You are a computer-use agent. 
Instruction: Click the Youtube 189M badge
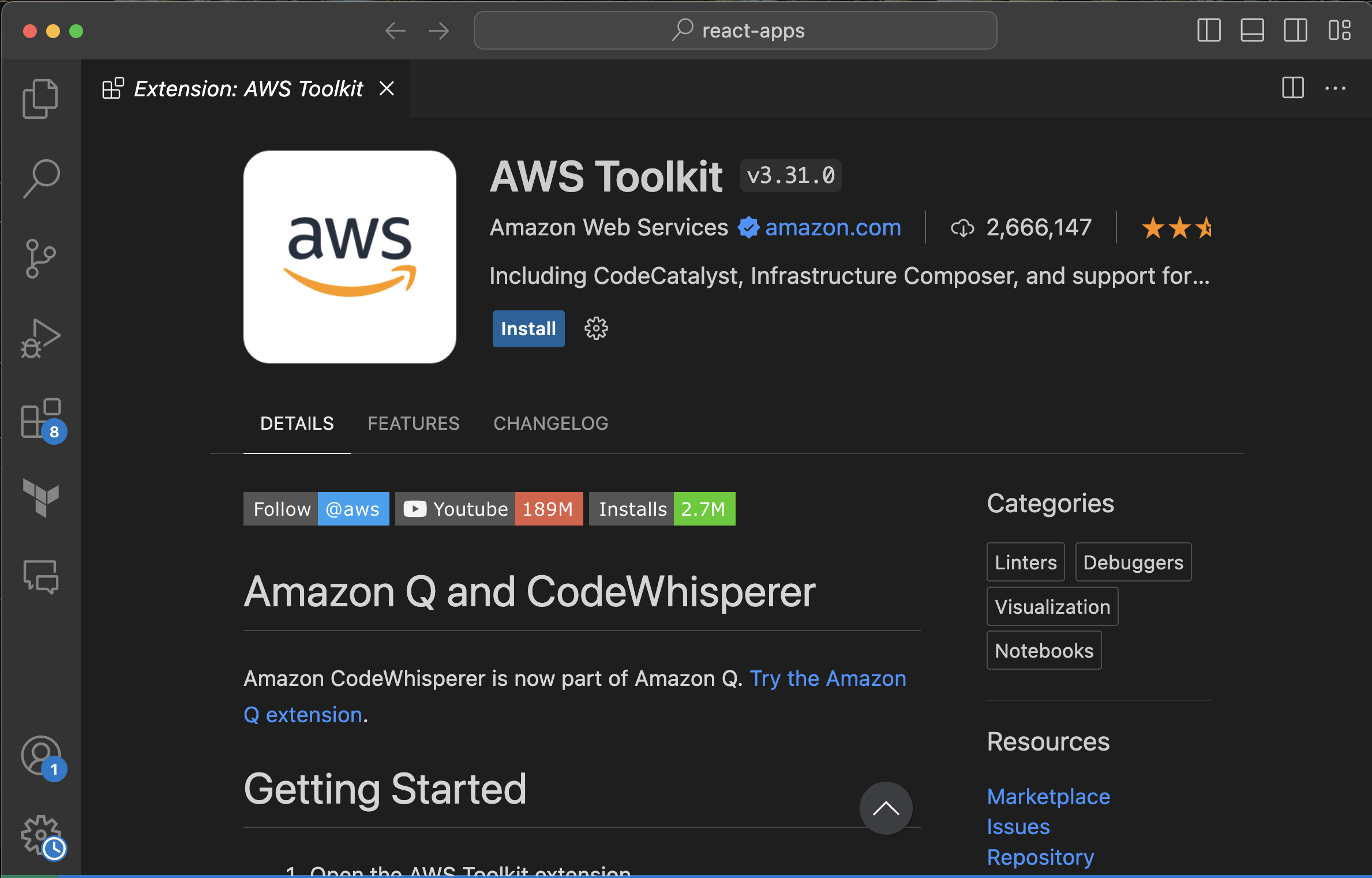489,509
